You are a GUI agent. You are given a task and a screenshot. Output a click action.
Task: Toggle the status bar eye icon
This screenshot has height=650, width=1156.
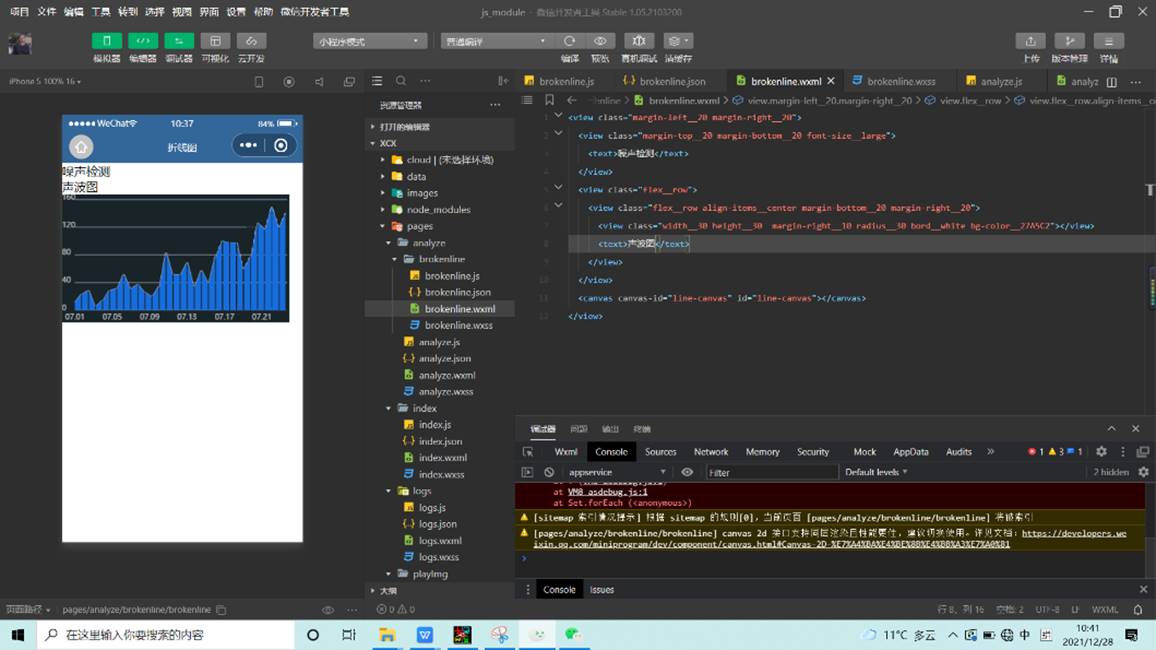click(328, 610)
